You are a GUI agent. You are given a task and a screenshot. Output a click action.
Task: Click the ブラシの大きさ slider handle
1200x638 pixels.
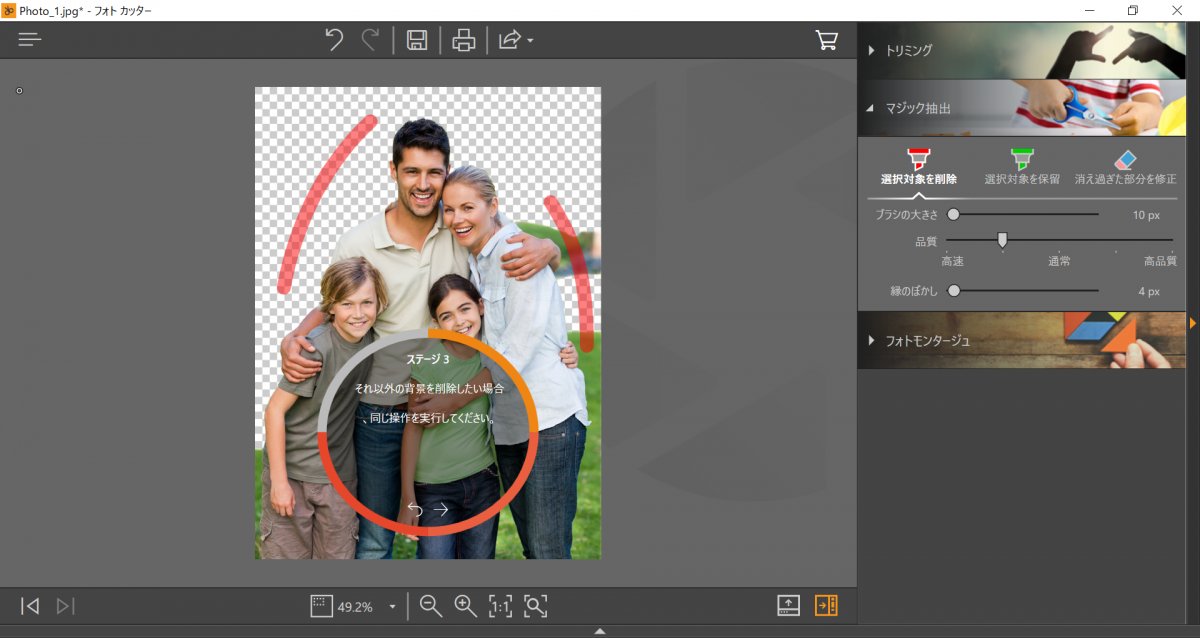[953, 214]
